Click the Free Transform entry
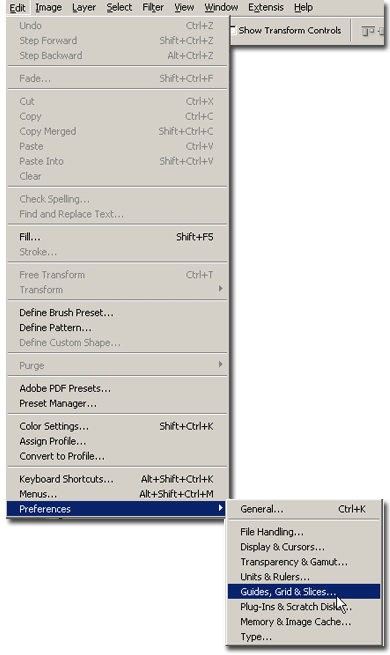Screen dimensions: 390x655 point(117,274)
